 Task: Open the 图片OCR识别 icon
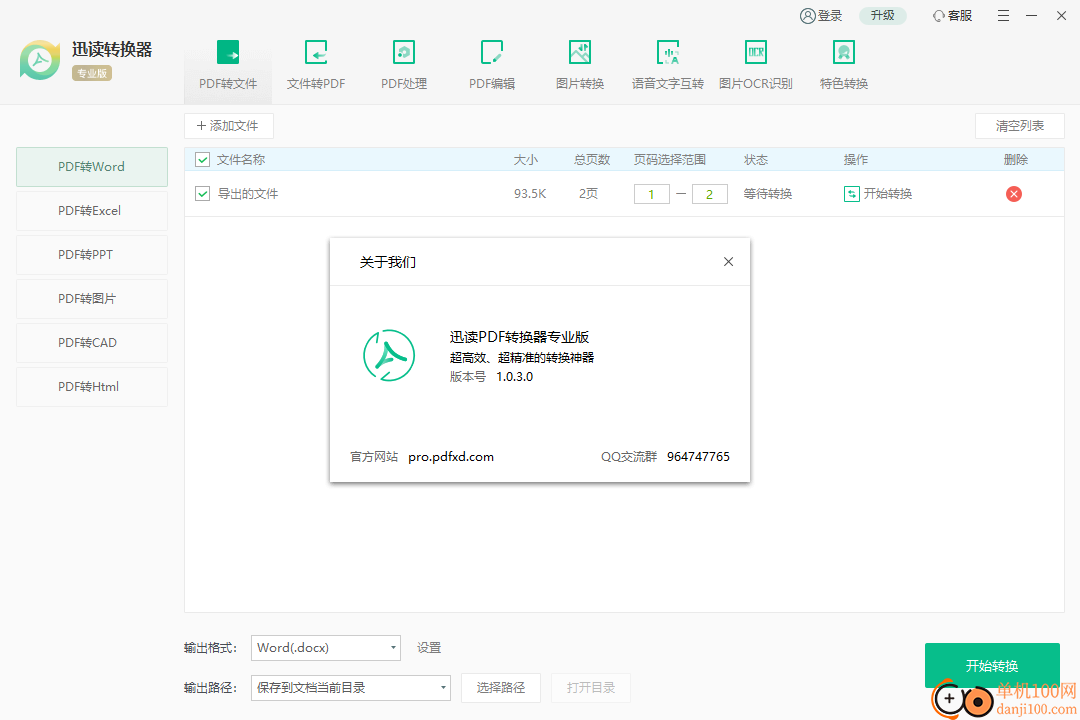point(756,52)
